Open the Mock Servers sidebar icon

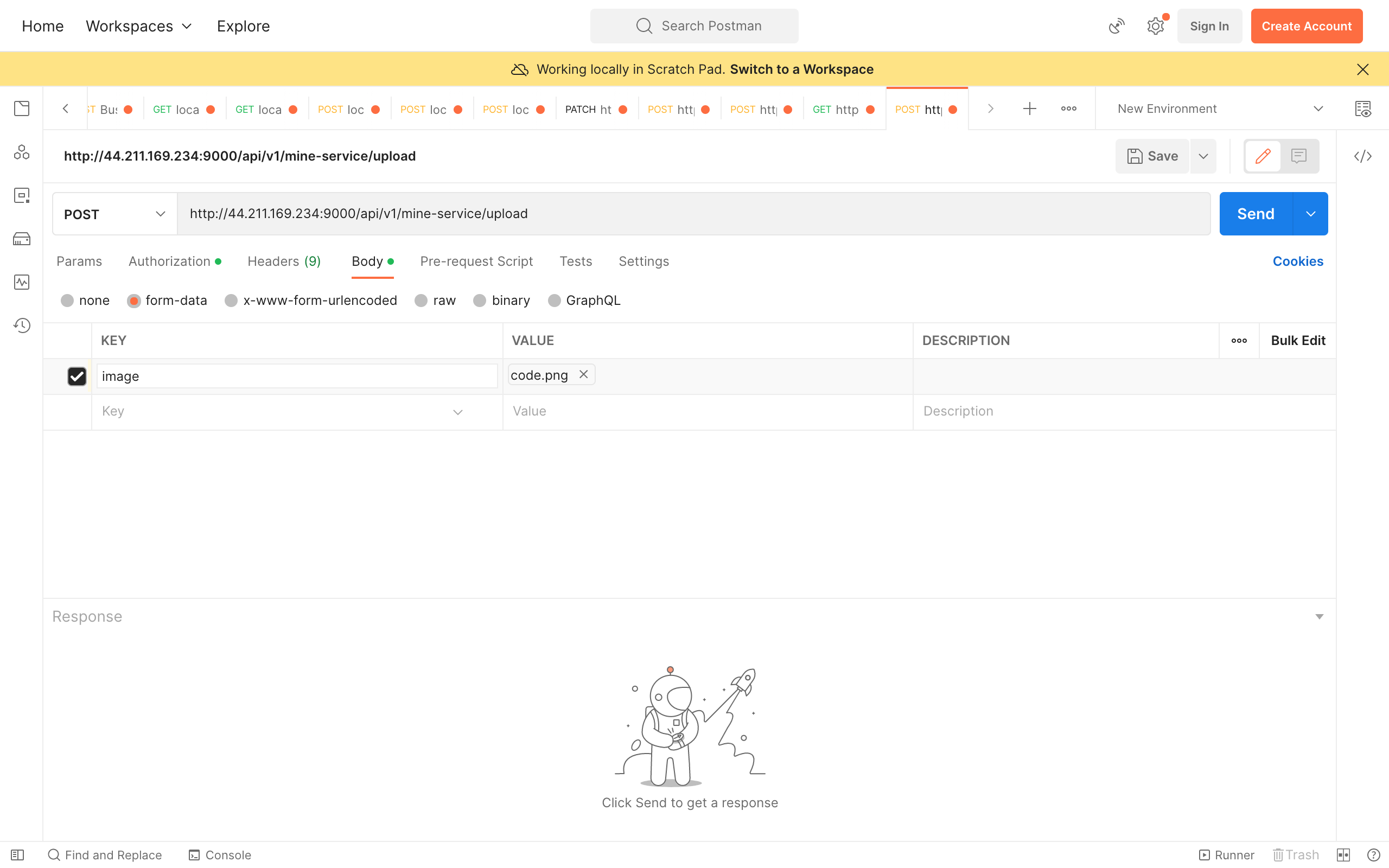pyautogui.click(x=22, y=239)
